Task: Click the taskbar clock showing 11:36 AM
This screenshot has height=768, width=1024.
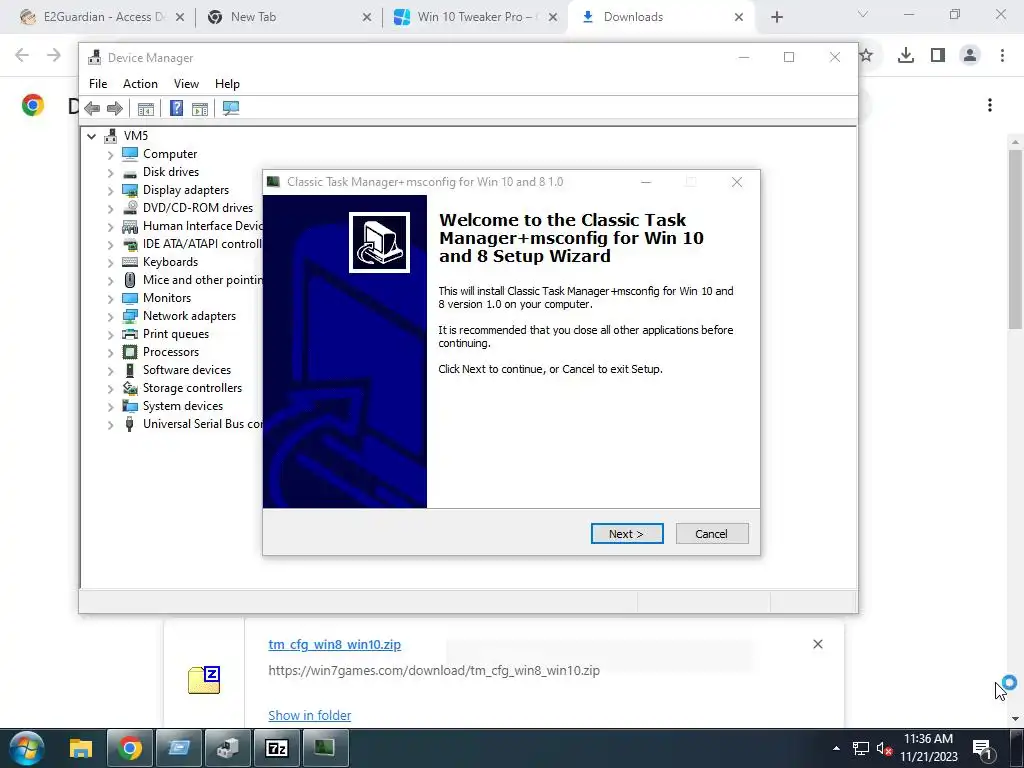Action: 929,748
